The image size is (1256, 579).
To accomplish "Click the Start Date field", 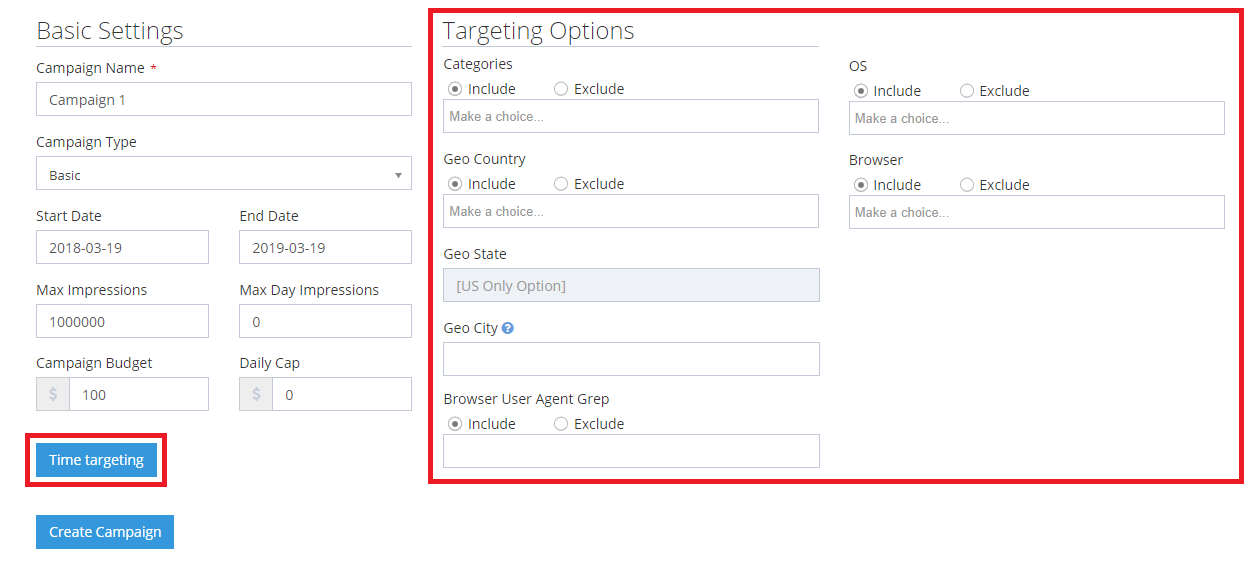I will [122, 247].
